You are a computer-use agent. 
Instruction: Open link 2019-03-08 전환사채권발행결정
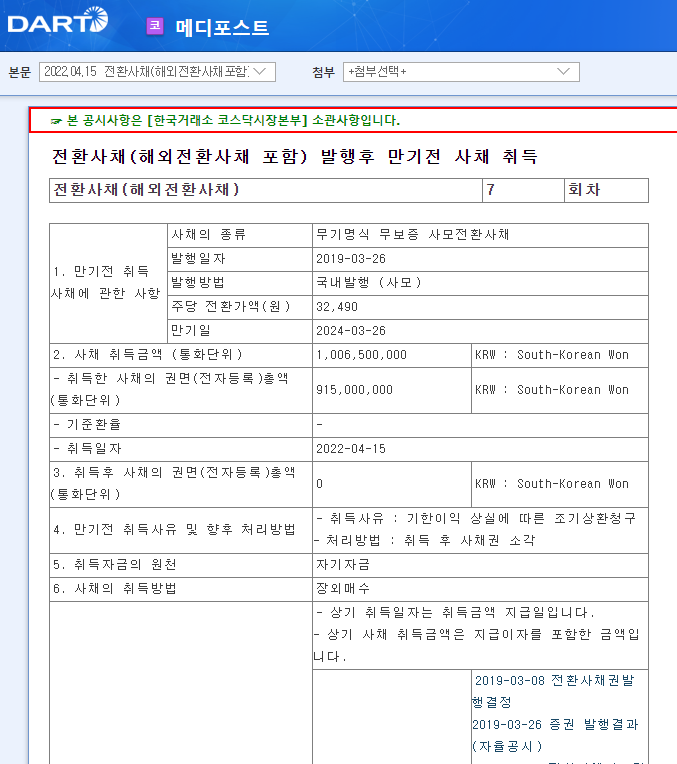(x=553, y=691)
